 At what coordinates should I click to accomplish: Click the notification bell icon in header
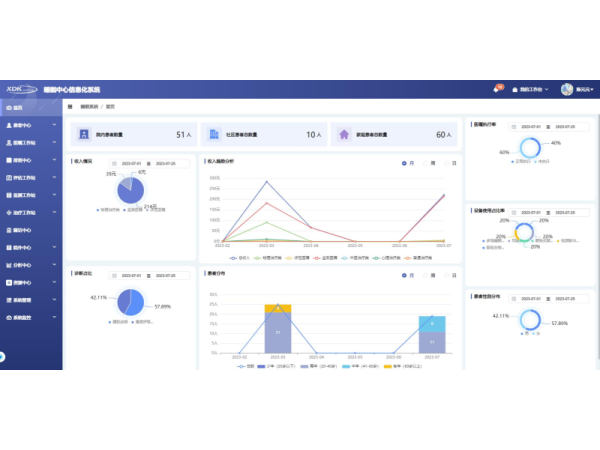pos(497,89)
